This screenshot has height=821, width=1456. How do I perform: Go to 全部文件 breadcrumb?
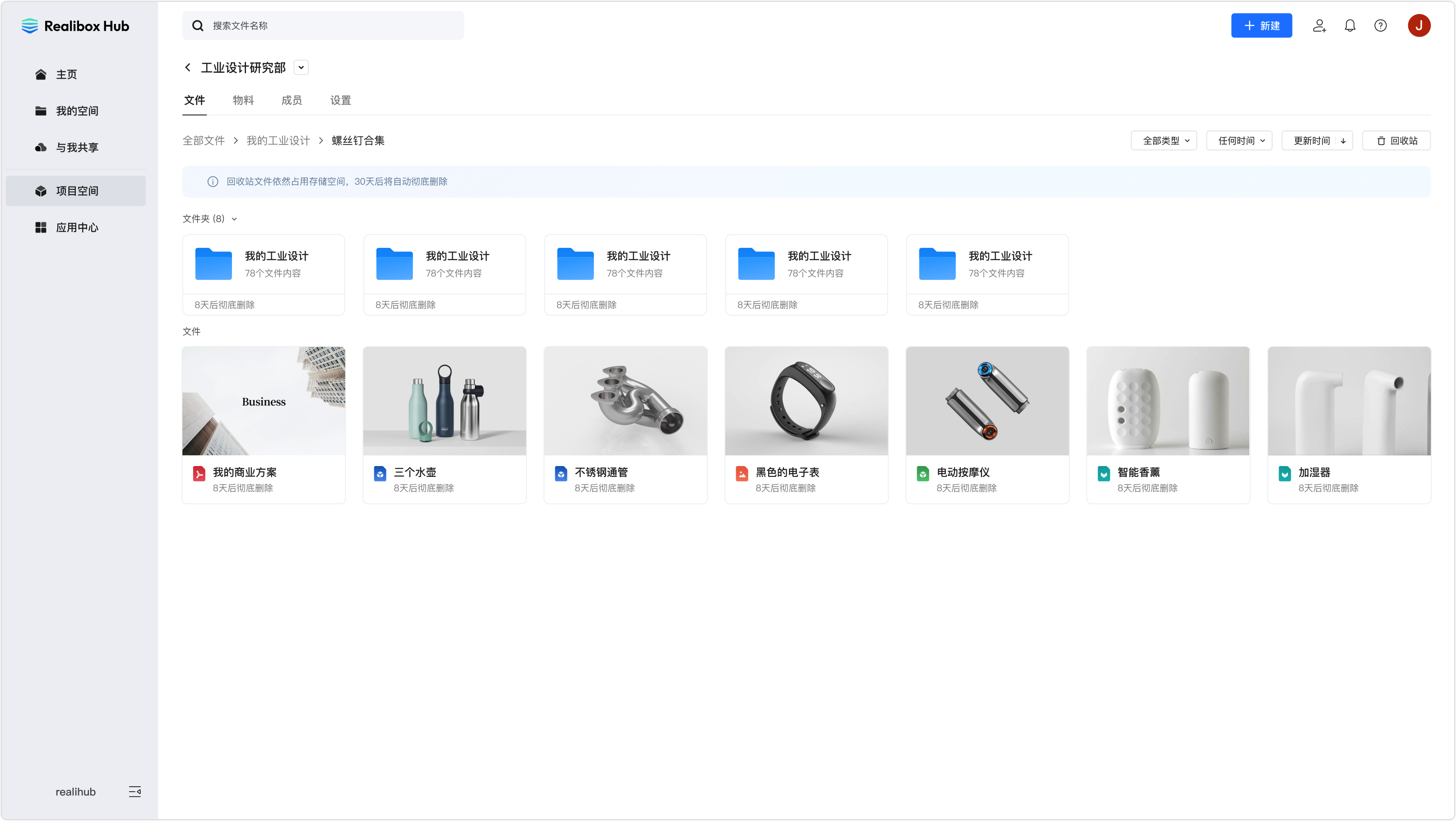pos(204,141)
